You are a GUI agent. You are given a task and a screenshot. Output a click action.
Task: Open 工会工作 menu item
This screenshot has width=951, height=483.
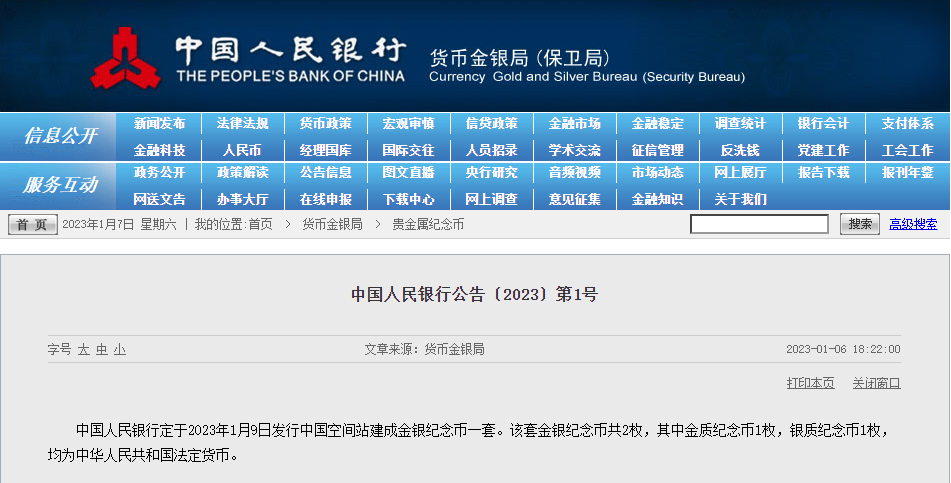907,150
